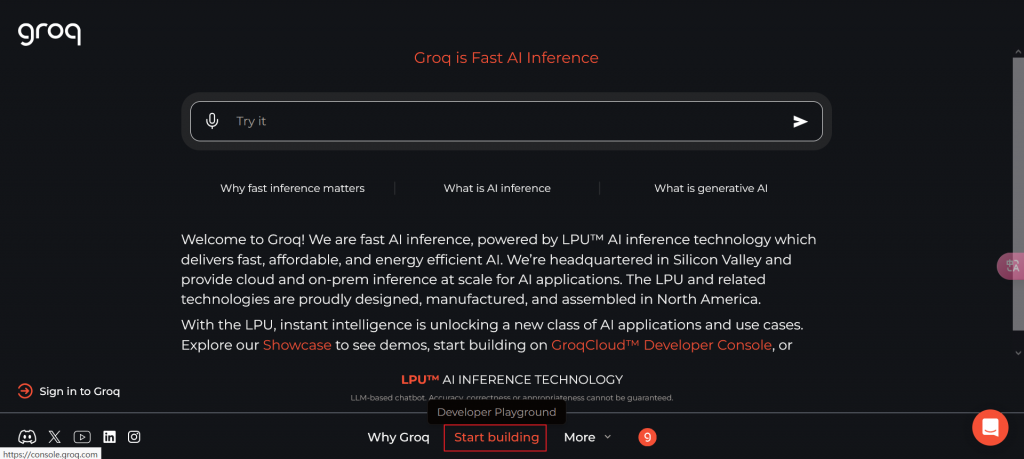Select "What is AI inference" suggestion
The width and height of the screenshot is (1024, 459).
click(x=497, y=188)
